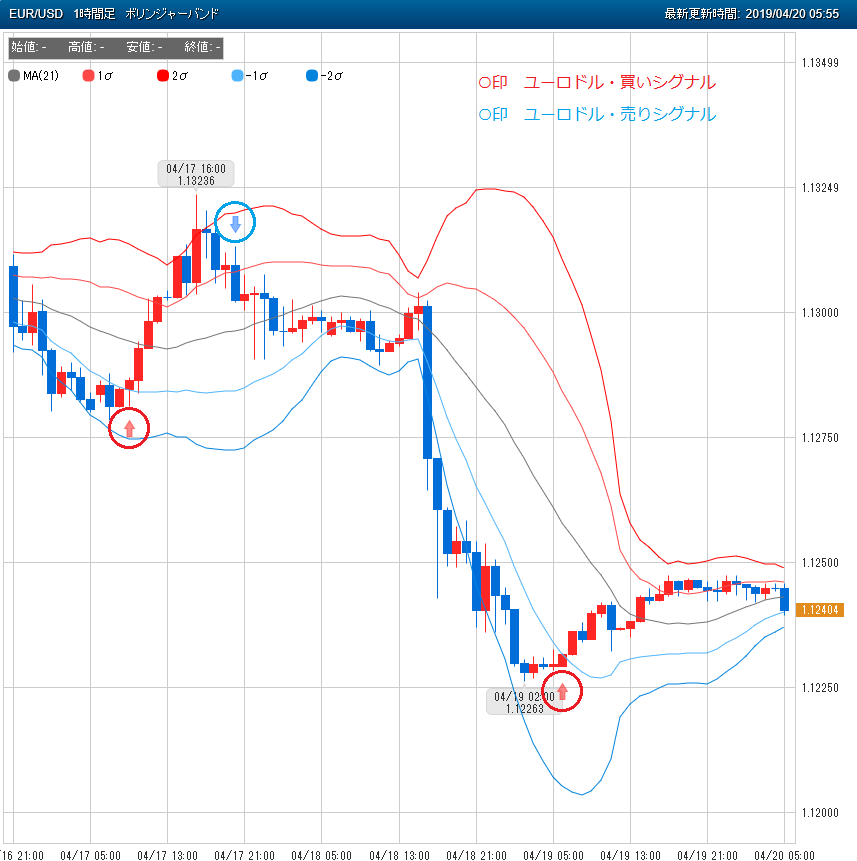Click the 04/19 02:00 low price tooltip
This screenshot has width=857, height=861.
click(524, 702)
